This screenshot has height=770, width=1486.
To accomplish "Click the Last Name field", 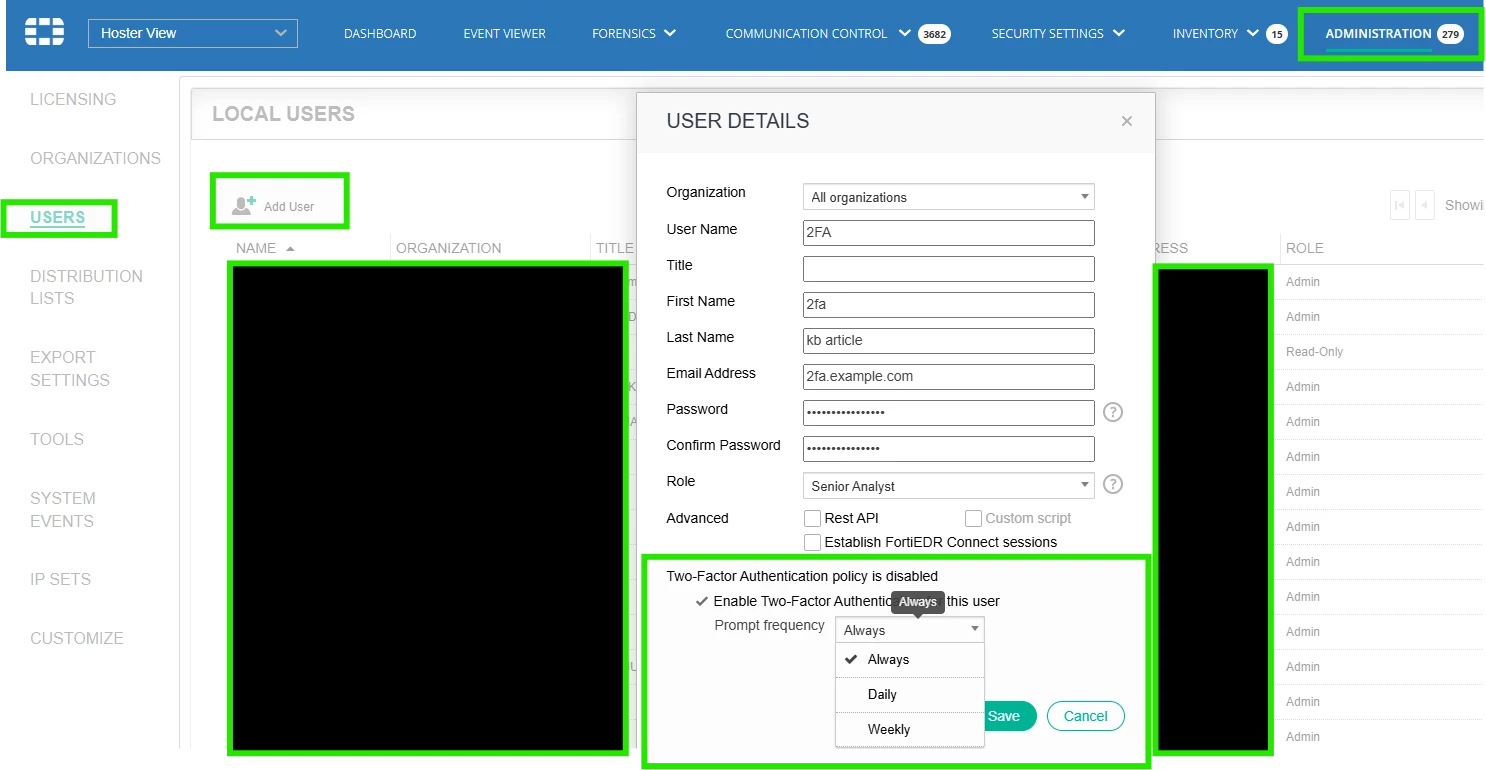I will (x=949, y=341).
